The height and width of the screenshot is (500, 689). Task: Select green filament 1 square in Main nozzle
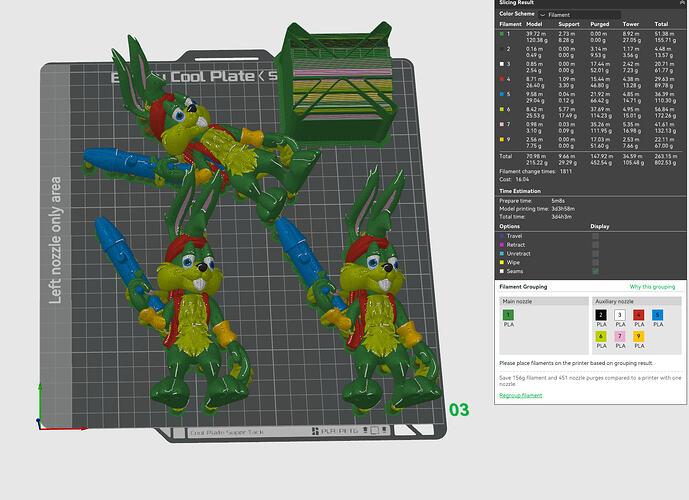point(508,315)
